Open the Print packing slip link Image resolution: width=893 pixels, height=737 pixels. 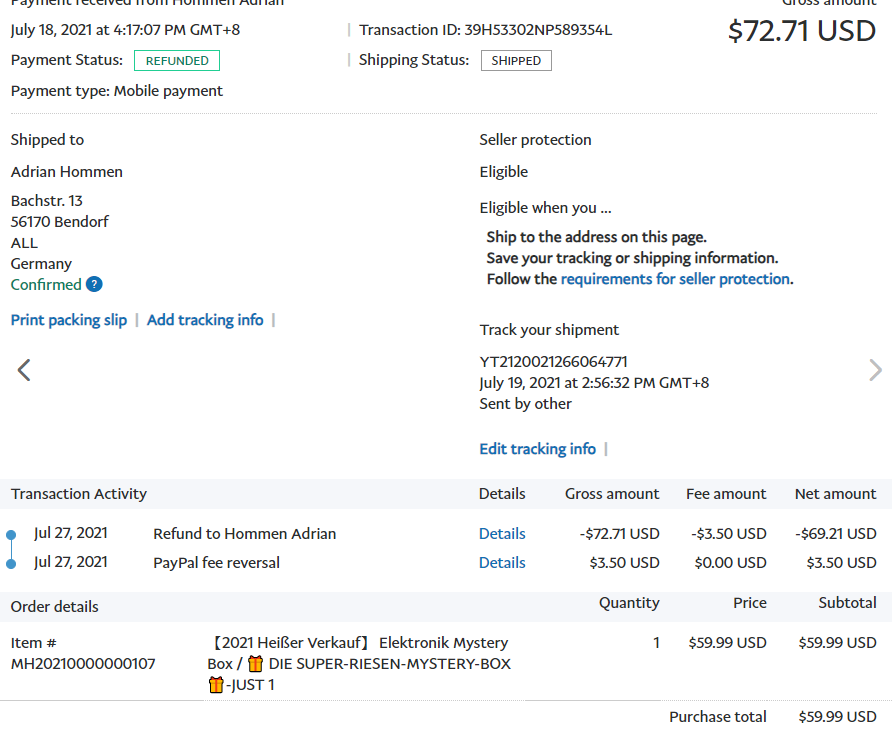[69, 320]
